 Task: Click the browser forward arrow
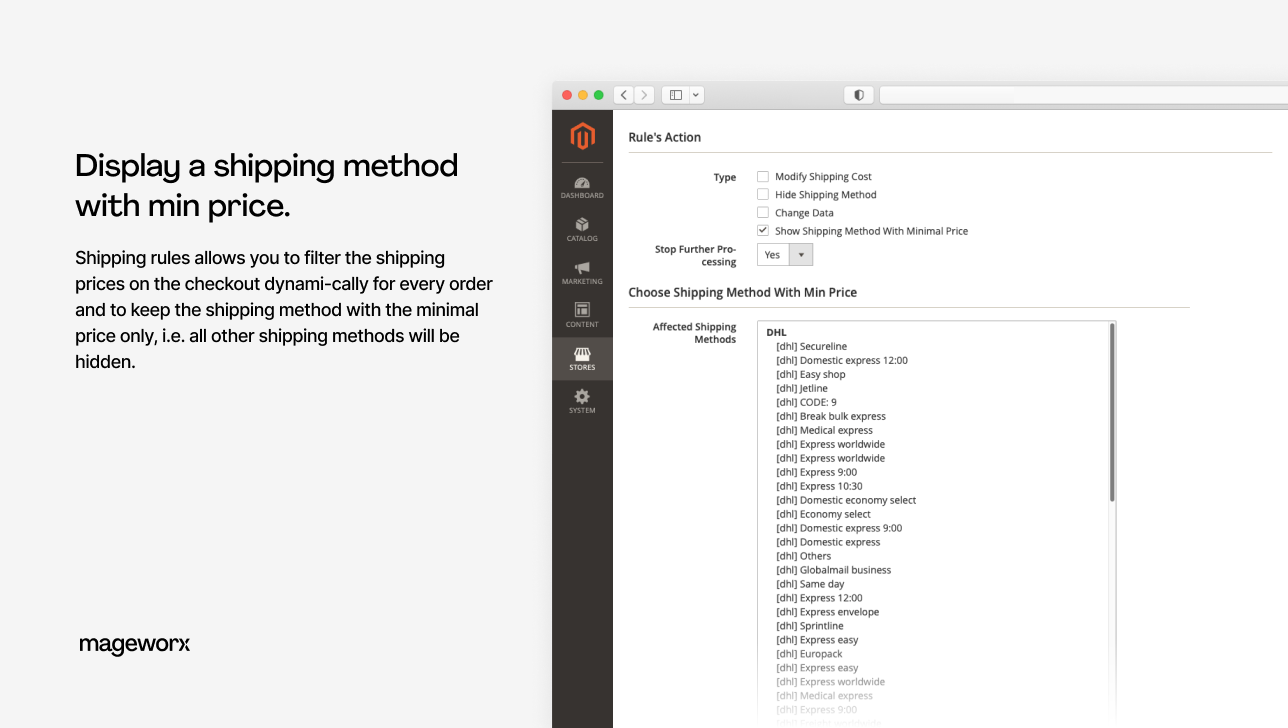(644, 94)
